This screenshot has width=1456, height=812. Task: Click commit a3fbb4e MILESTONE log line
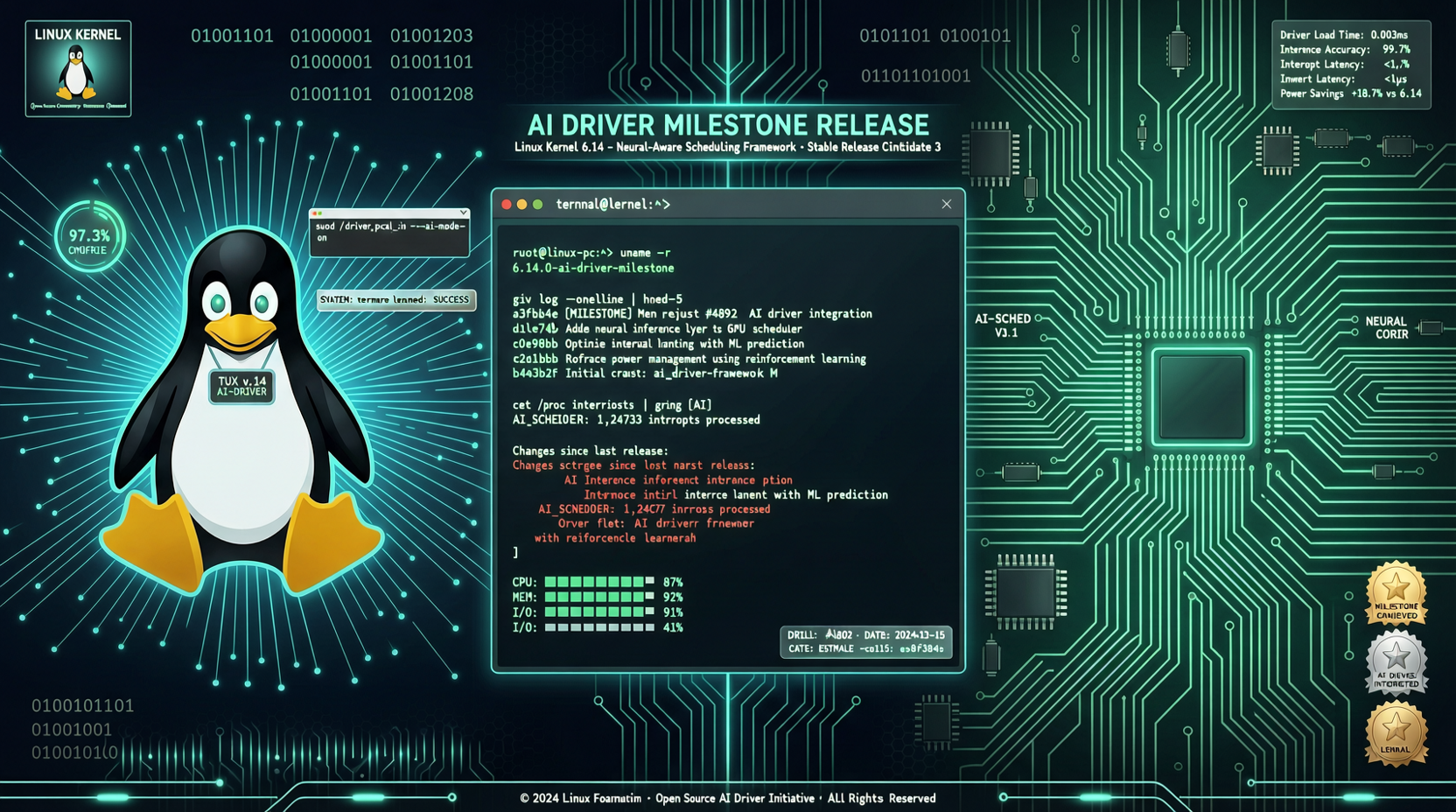692,313
